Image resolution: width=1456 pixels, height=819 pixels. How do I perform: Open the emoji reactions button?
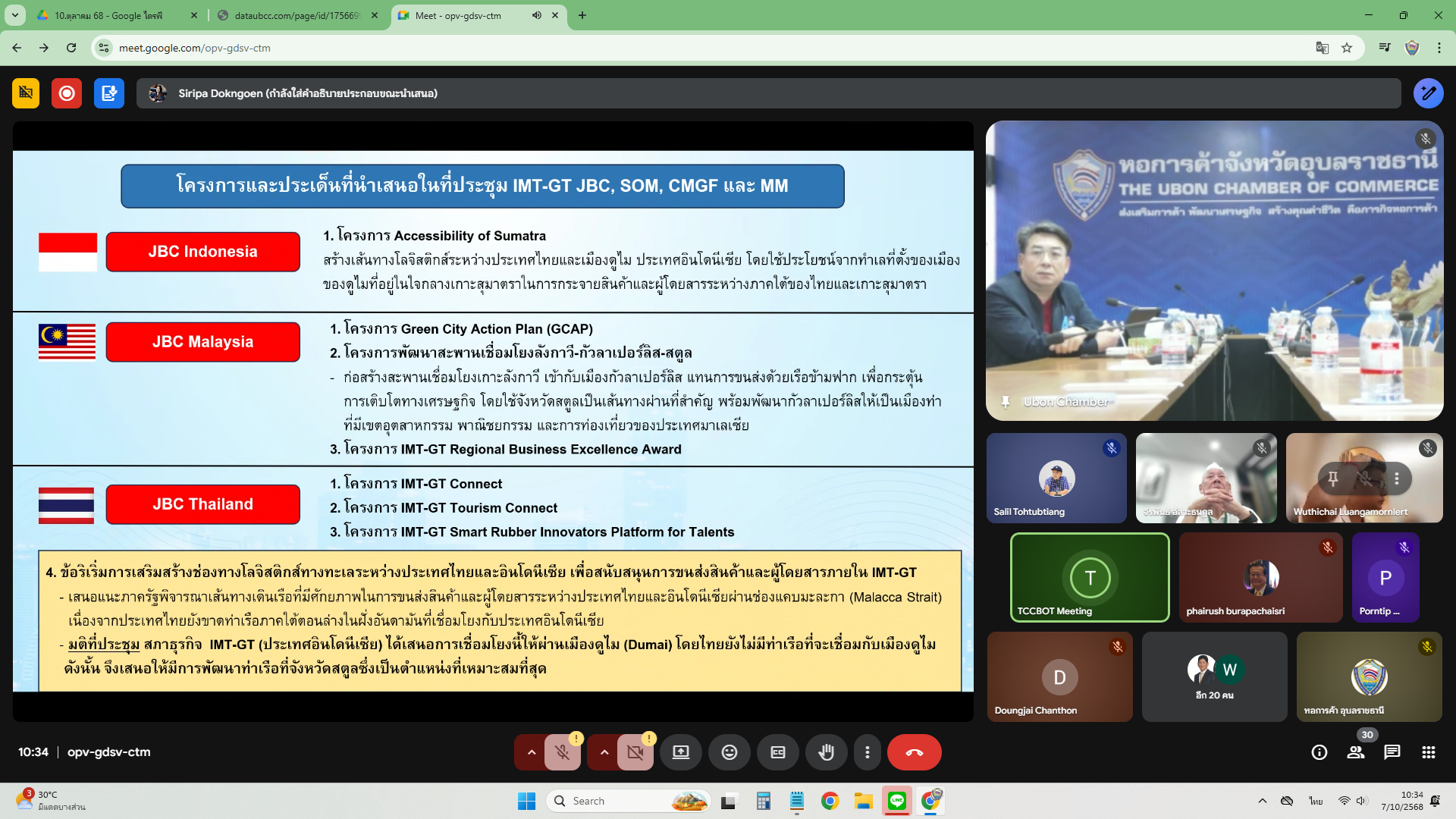[729, 752]
